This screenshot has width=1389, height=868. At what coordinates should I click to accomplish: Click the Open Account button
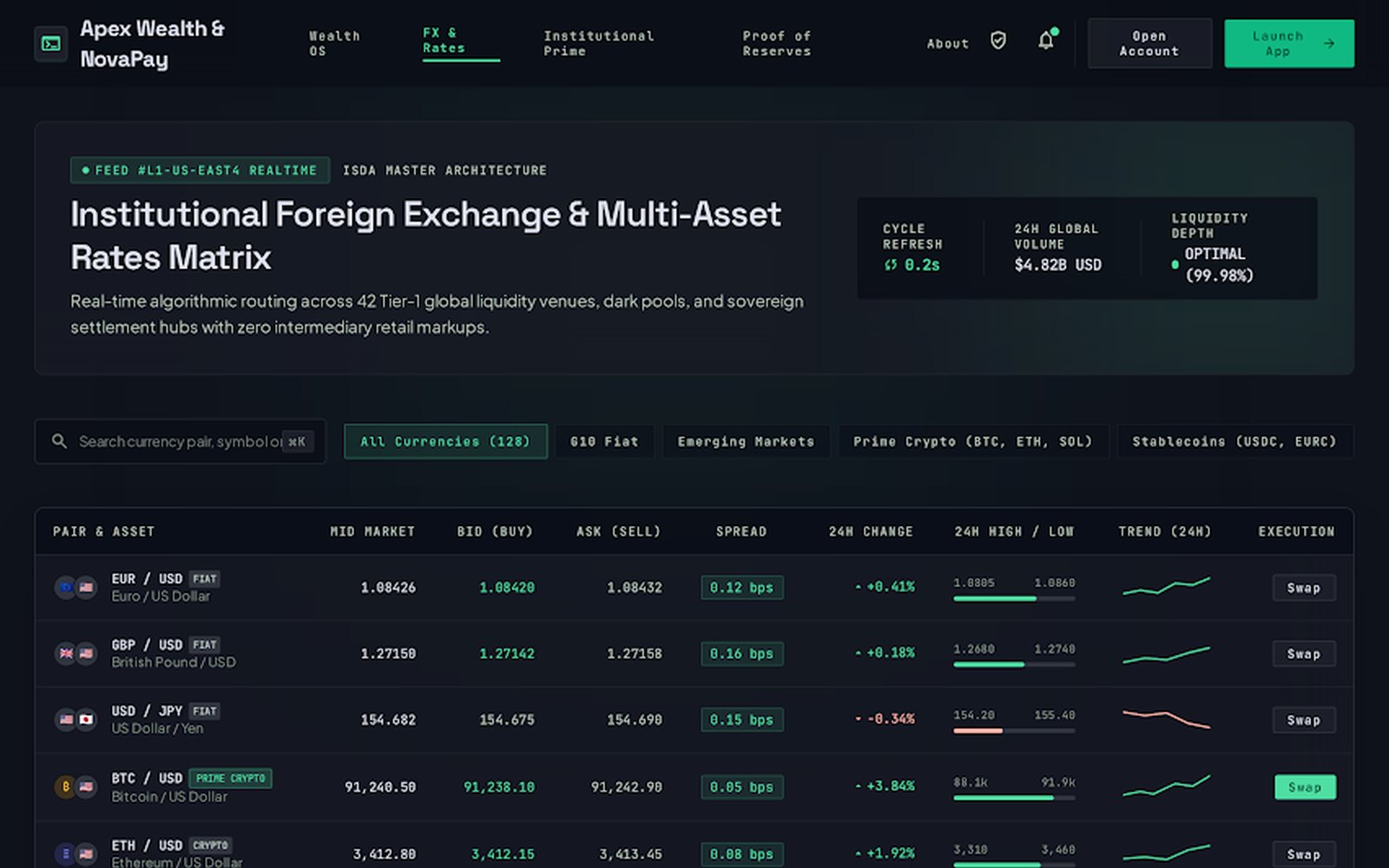tap(1149, 43)
